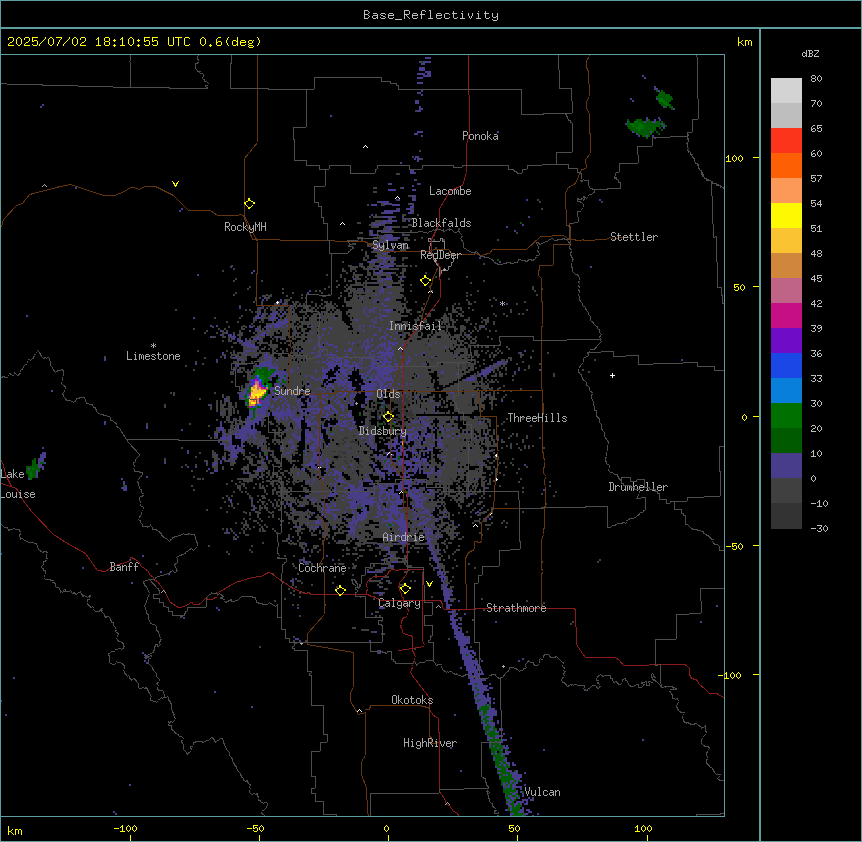862x842 pixels.
Task: Select the Vulcan label
Action: pyautogui.click(x=543, y=792)
